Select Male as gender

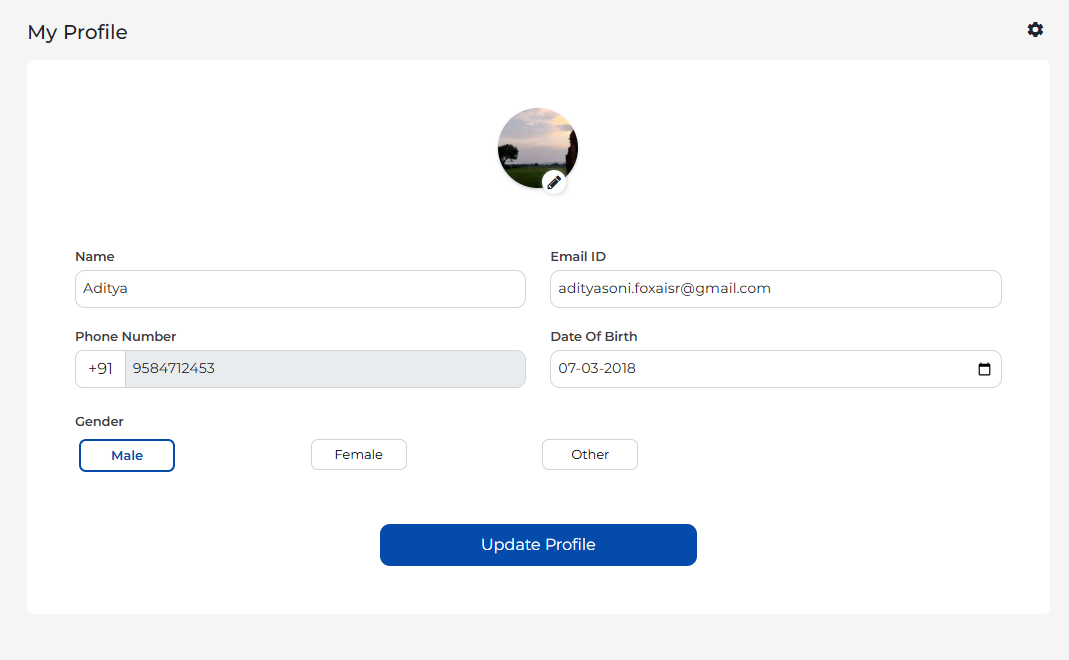click(127, 455)
